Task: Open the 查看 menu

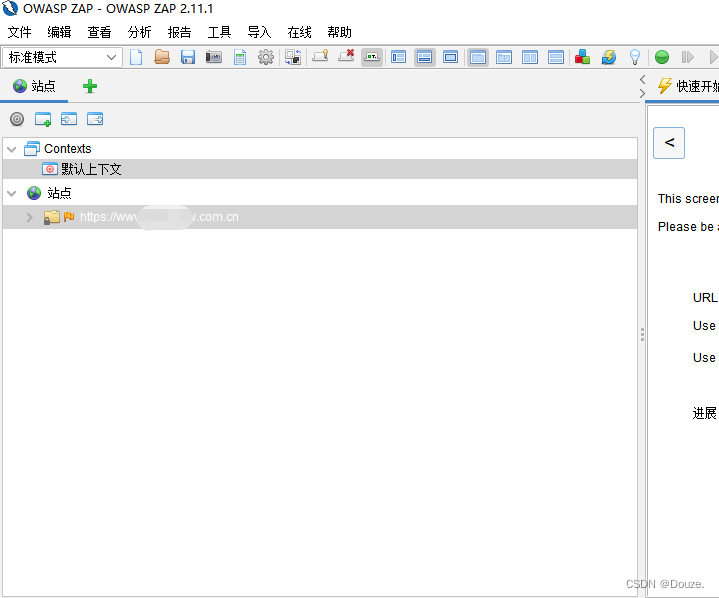Action: (x=99, y=32)
